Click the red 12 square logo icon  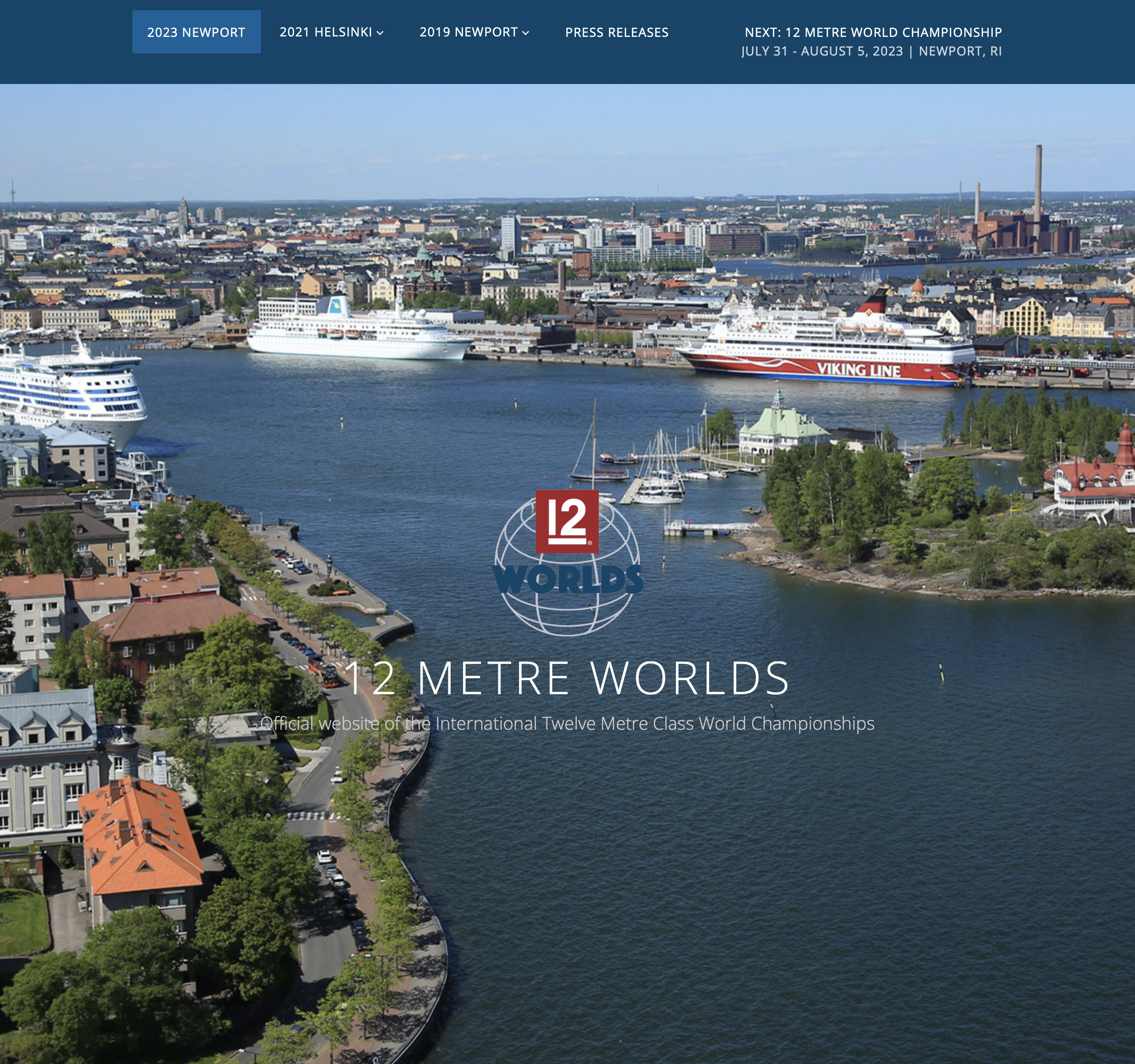pyautogui.click(x=567, y=521)
